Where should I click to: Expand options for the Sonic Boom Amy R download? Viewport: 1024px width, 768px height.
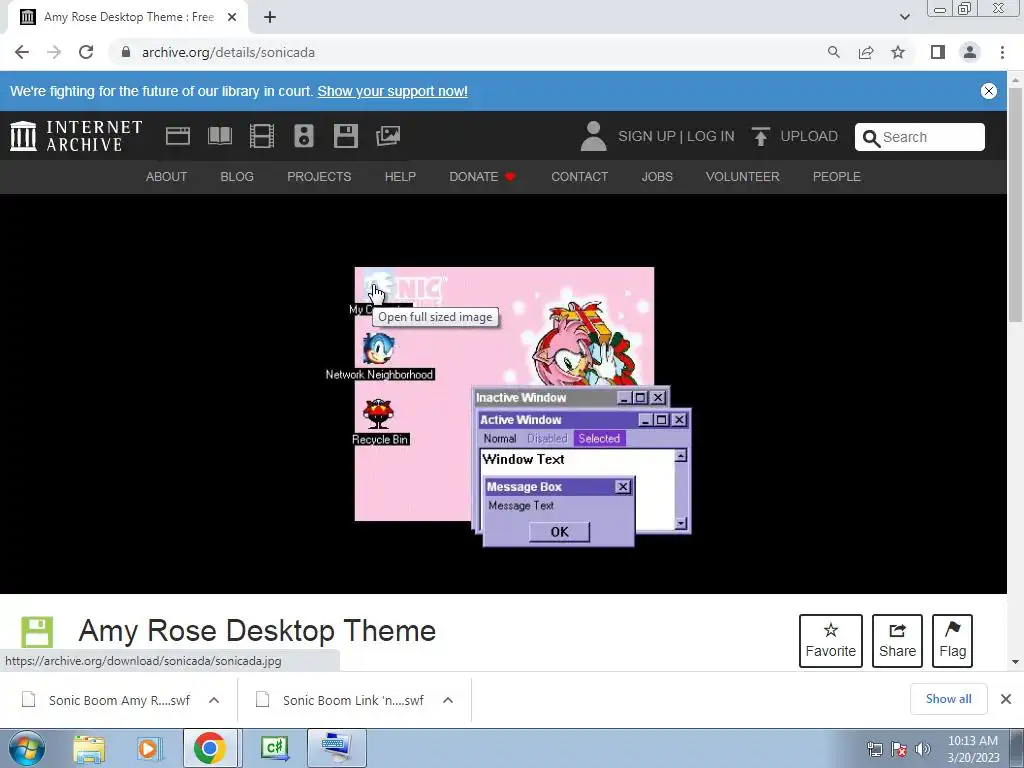pyautogui.click(x=214, y=700)
